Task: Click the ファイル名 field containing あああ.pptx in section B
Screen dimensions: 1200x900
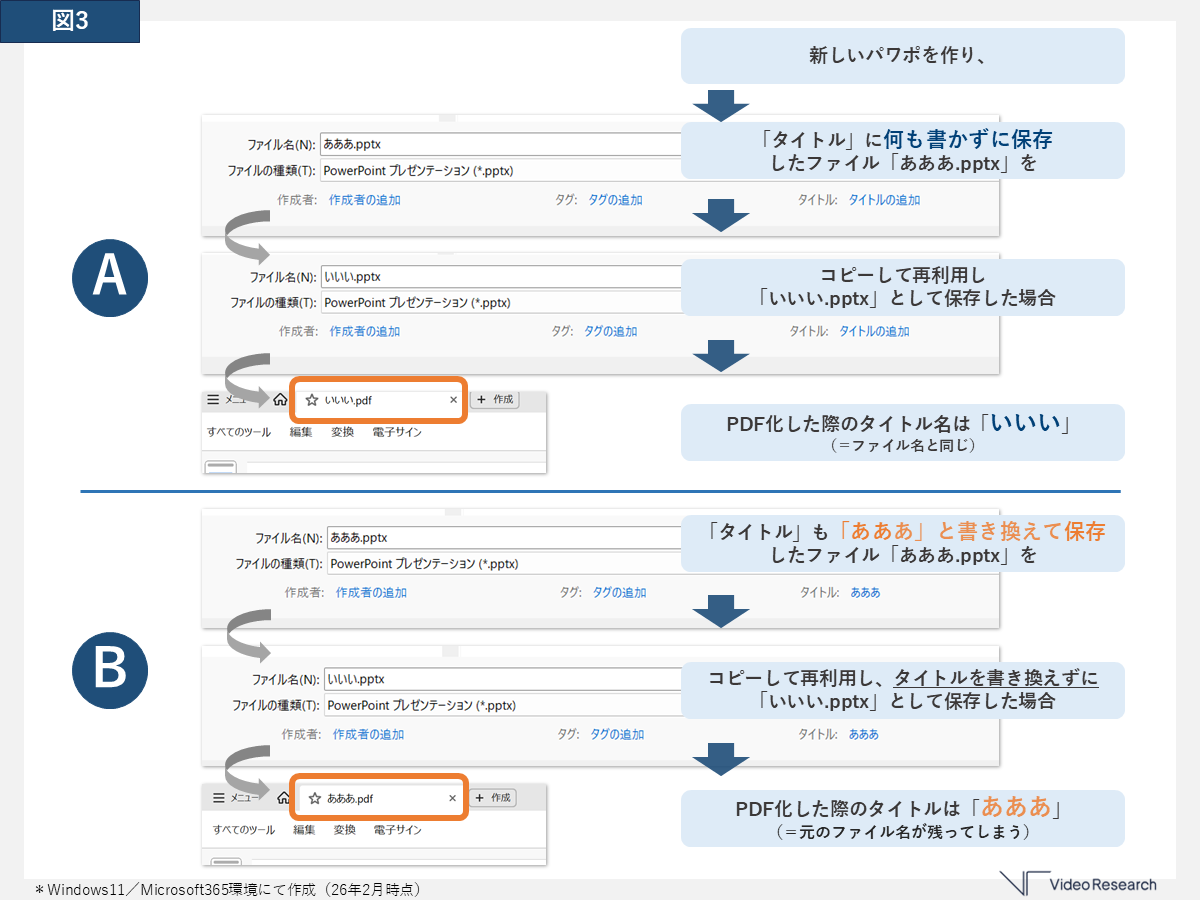Action: (500, 537)
